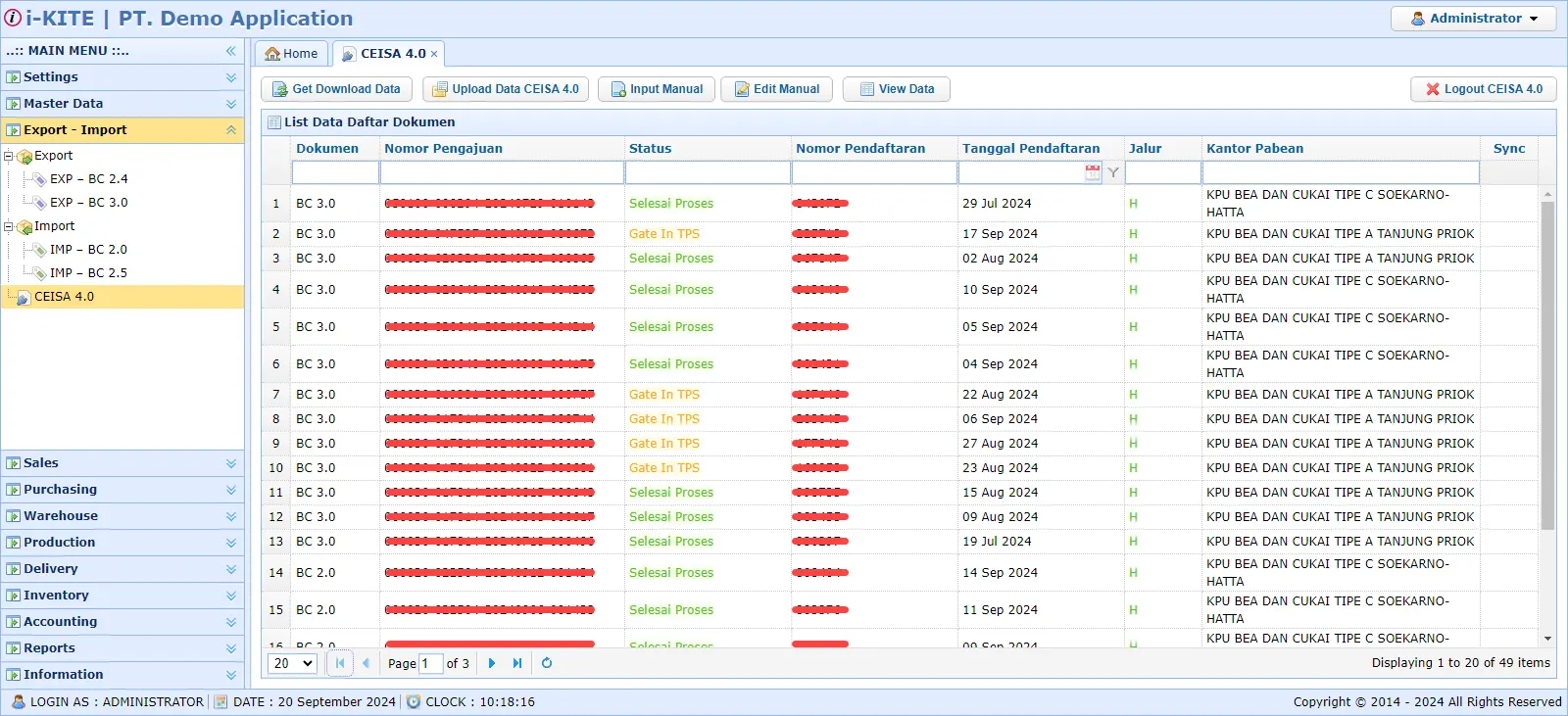
Task: Click the page number input field
Action: click(430, 663)
